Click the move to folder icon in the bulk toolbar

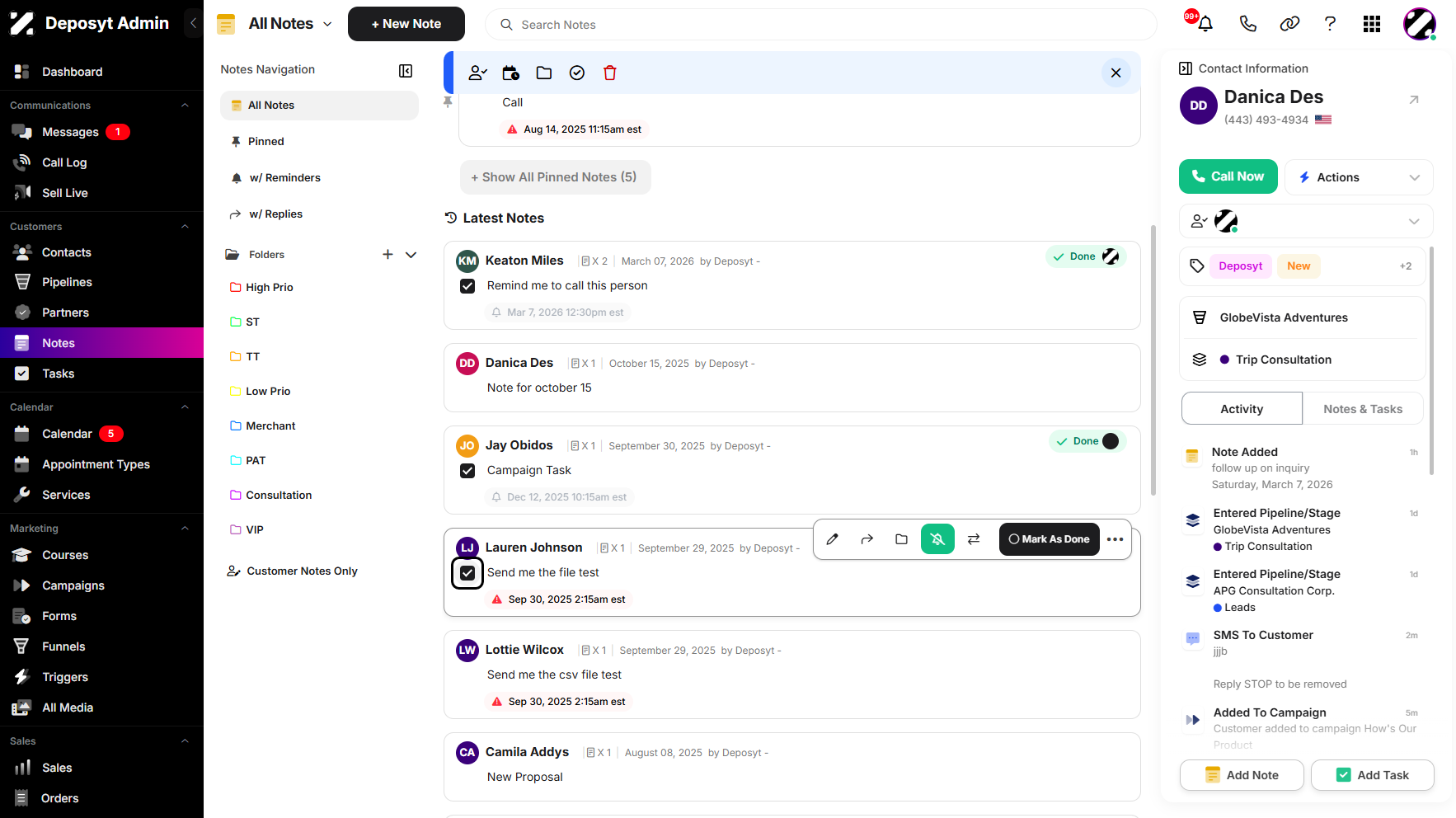544,73
